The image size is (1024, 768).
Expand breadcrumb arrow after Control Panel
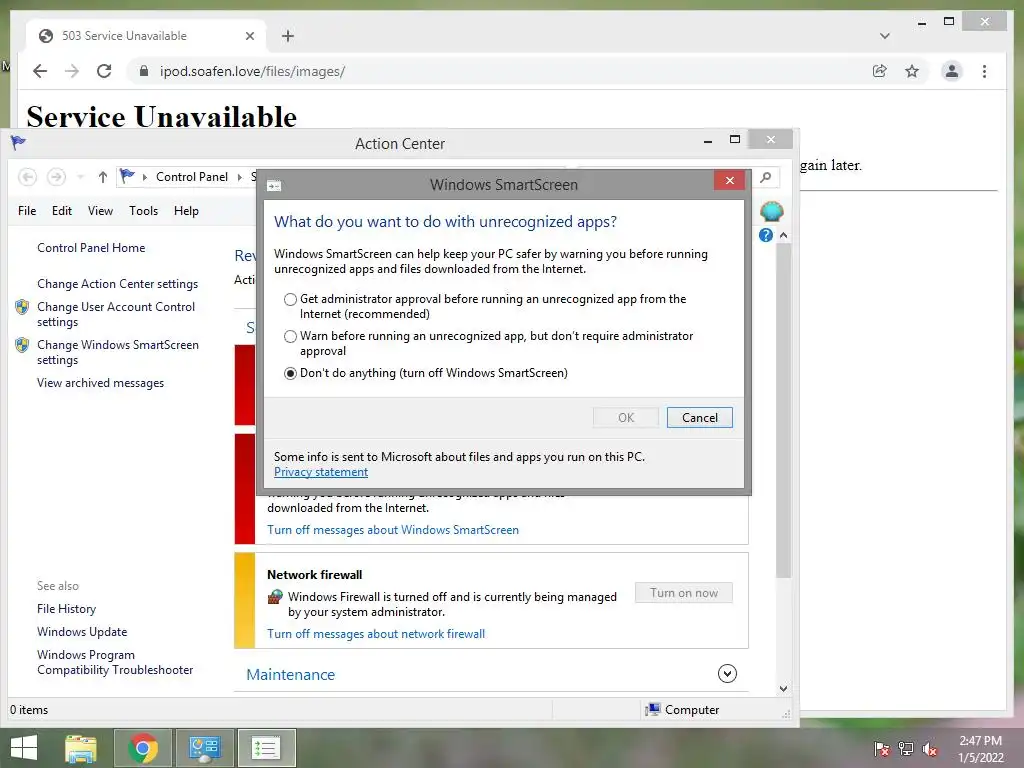[240, 177]
